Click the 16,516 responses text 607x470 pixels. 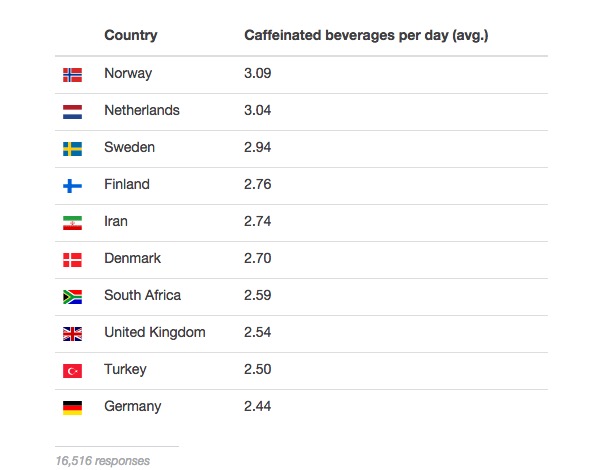pos(102,461)
